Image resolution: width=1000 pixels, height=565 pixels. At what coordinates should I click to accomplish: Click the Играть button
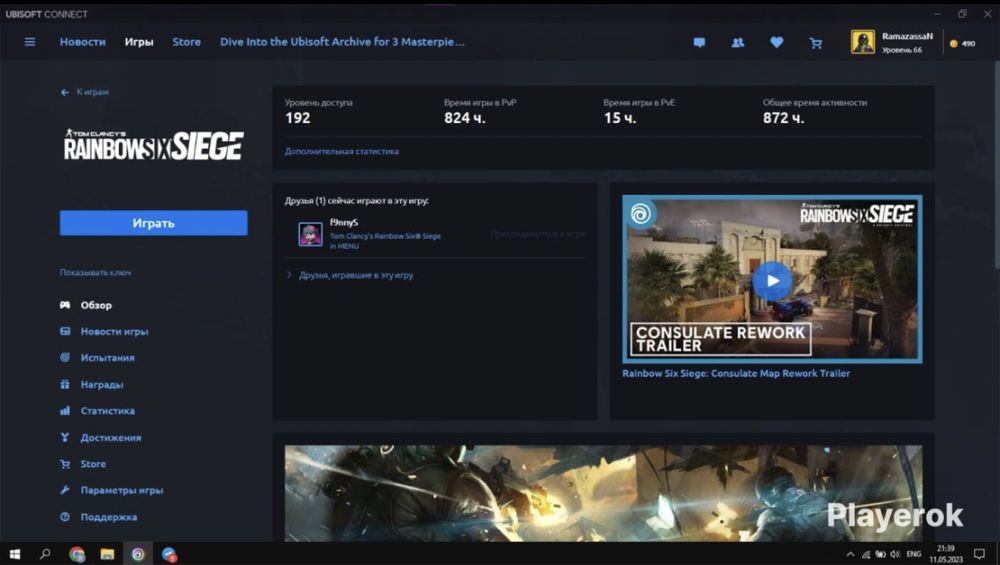154,223
